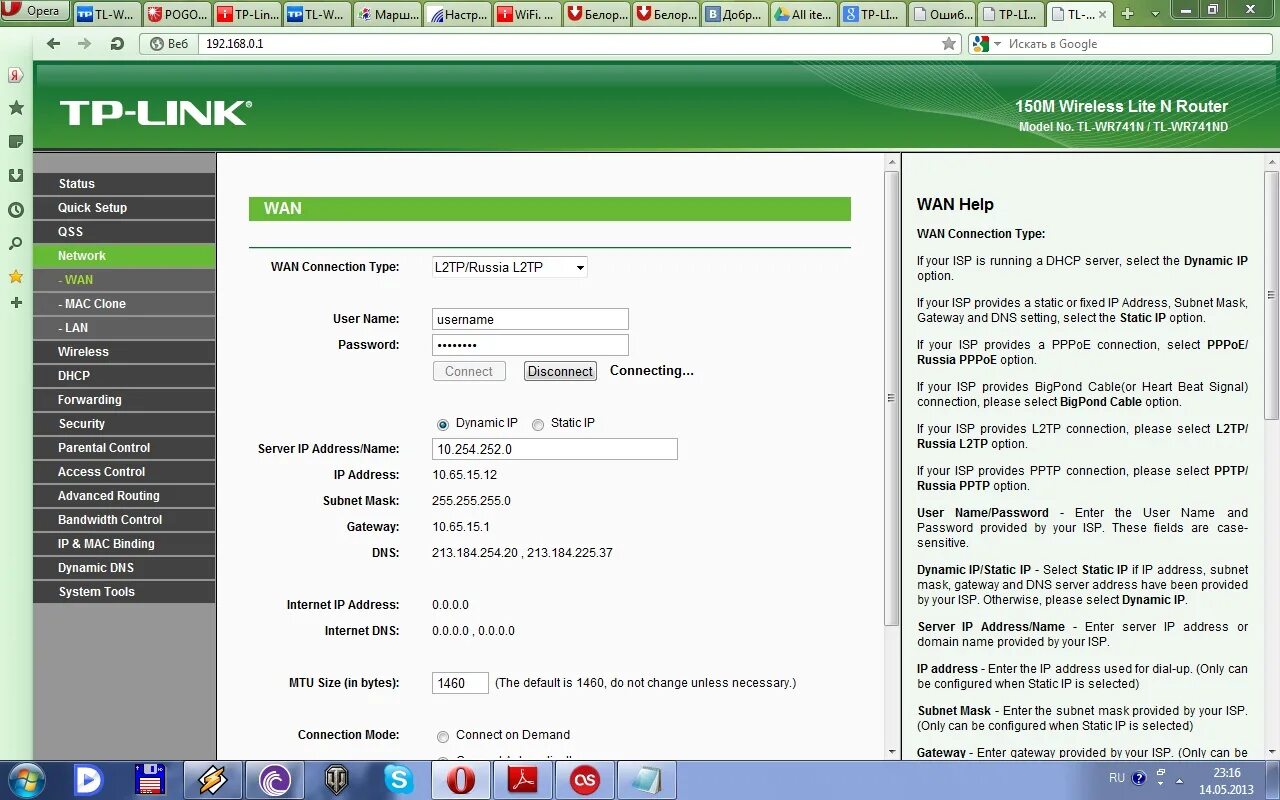Open the bookmarks star panel in sidebar
Image resolution: width=1280 pixels, height=800 pixels.
point(15,108)
